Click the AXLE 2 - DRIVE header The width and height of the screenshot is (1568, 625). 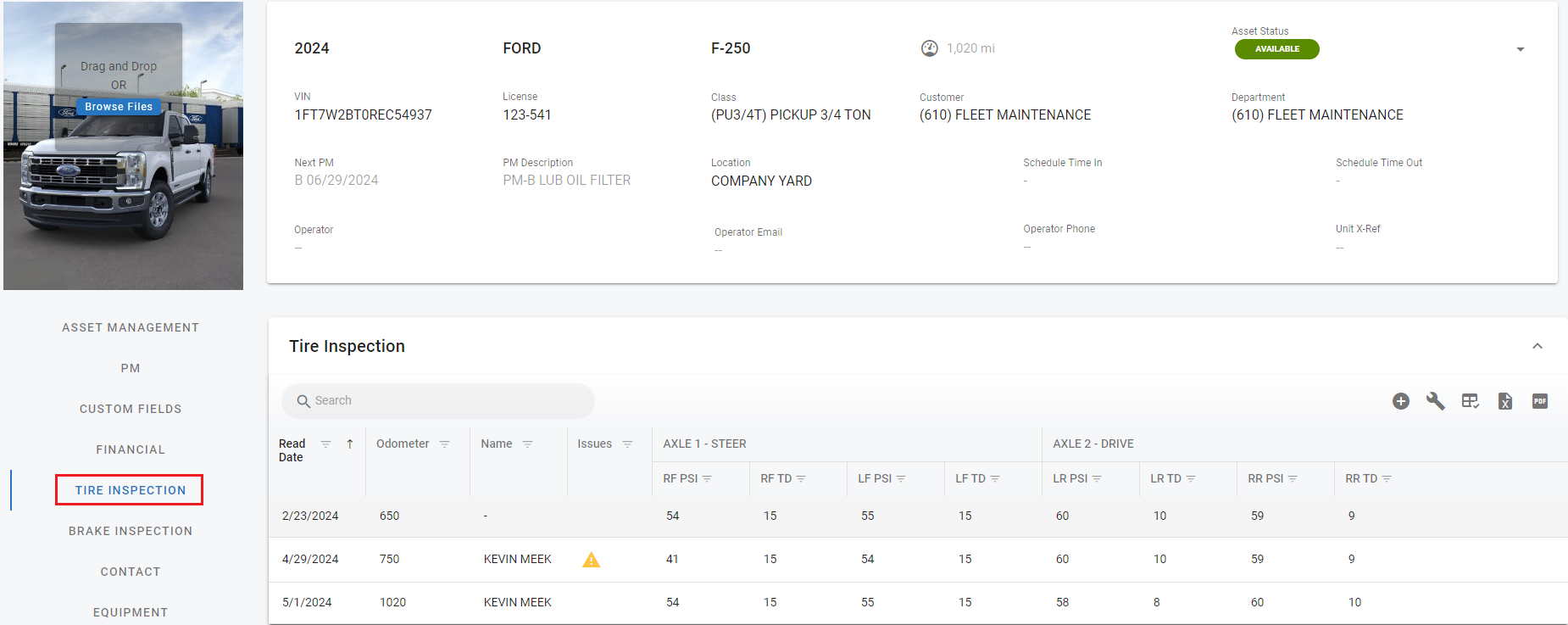click(1093, 444)
